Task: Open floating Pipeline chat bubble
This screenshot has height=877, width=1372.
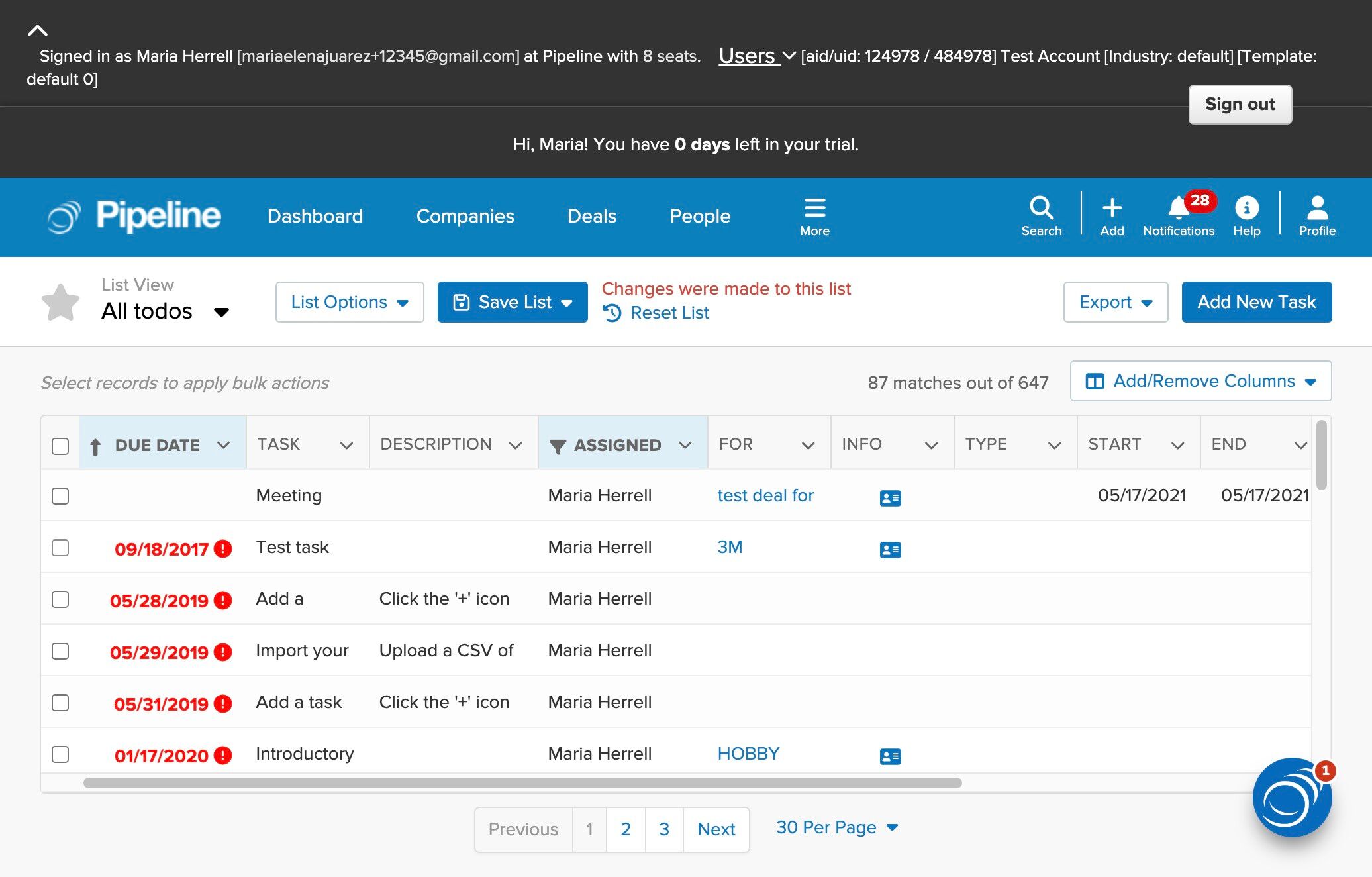Action: (1291, 798)
